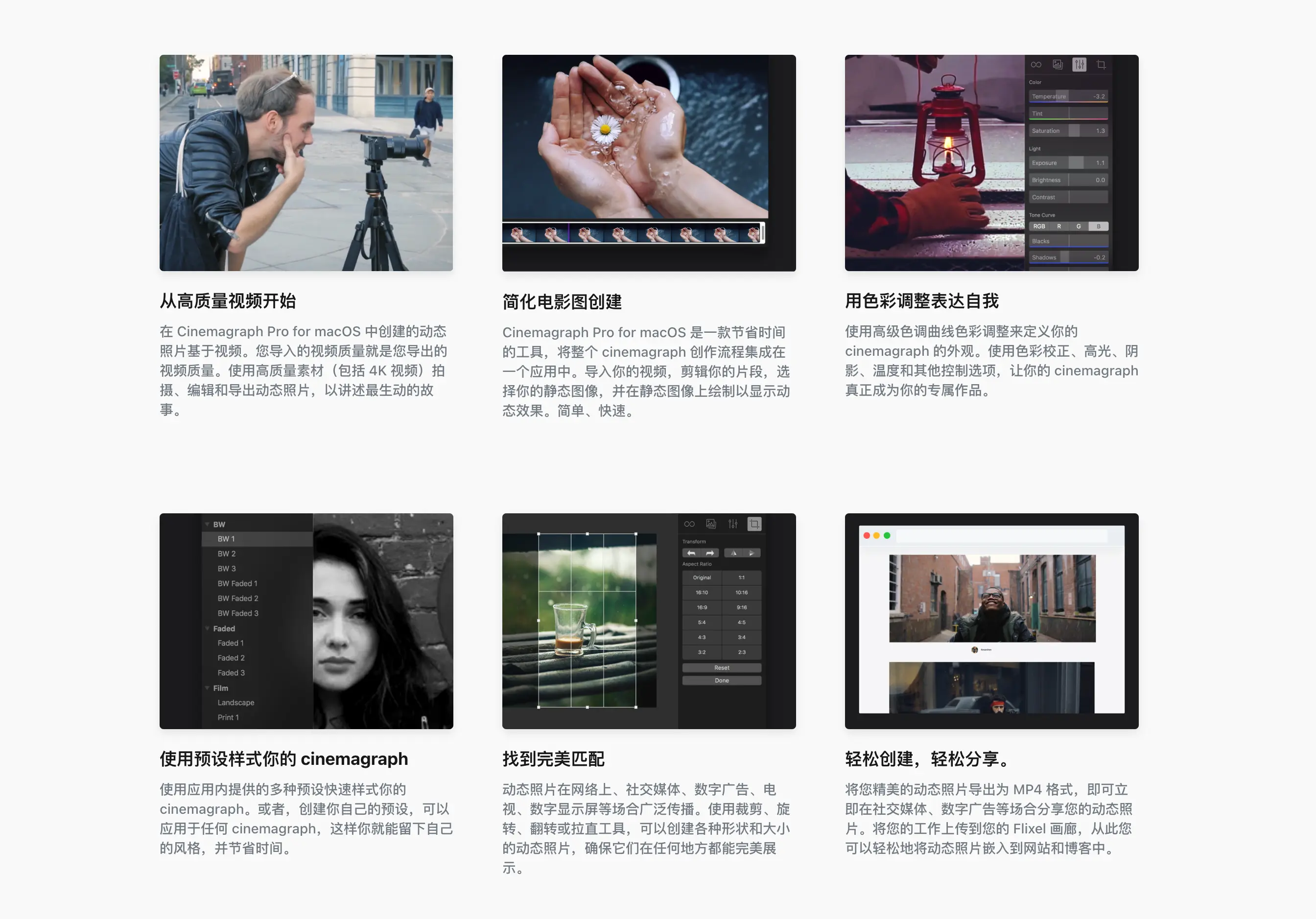Image resolution: width=1316 pixels, height=919 pixels.
Task: Select the Landscape film preset
Action: [235, 702]
